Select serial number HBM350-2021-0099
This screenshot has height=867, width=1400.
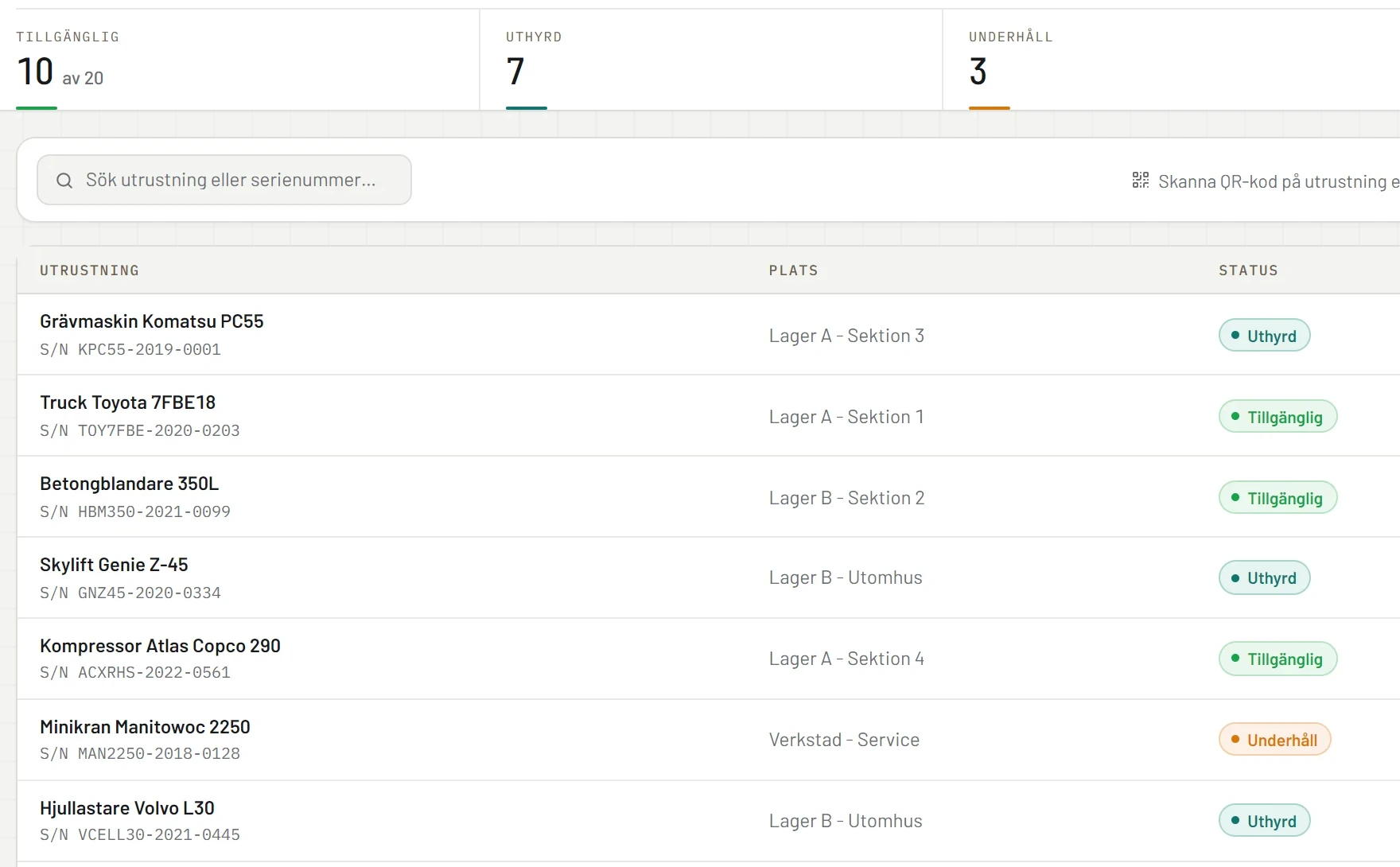[154, 511]
